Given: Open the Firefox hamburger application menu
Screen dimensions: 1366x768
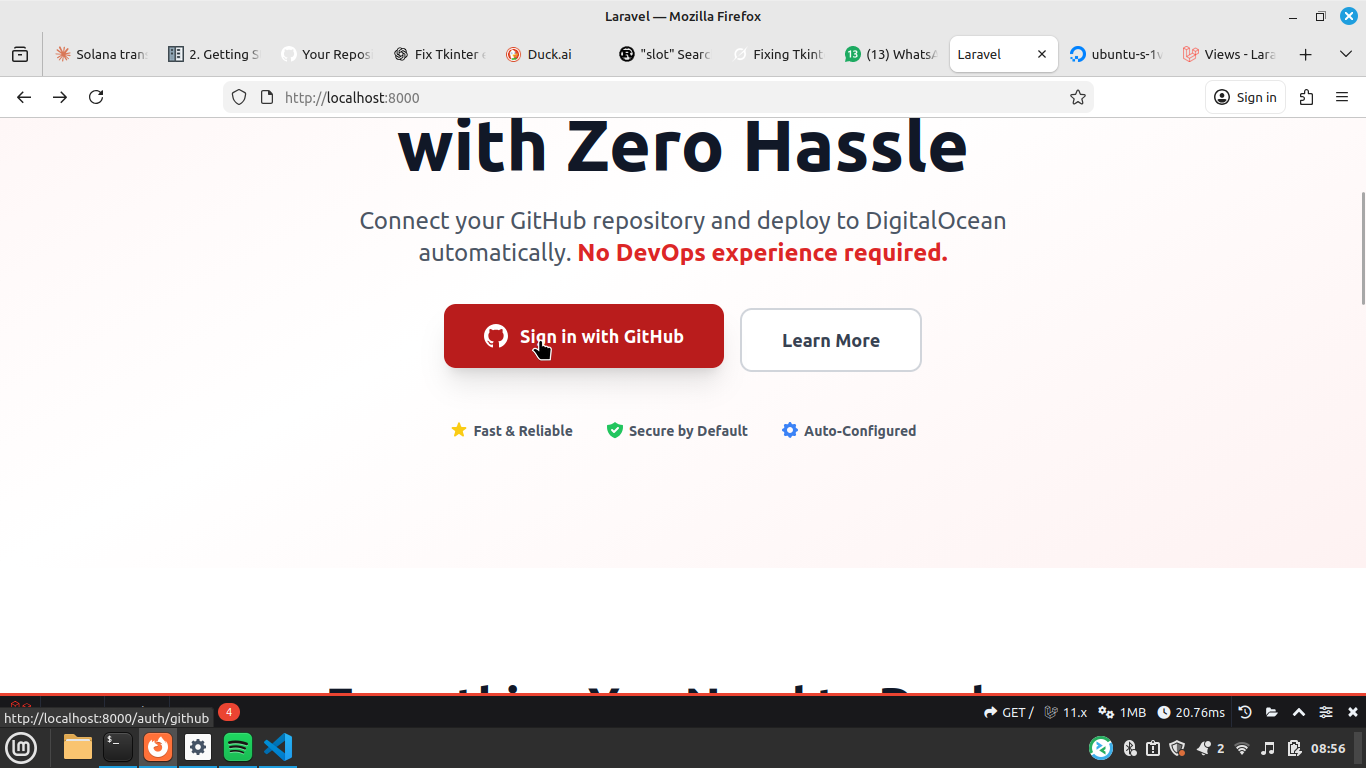Looking at the screenshot, I should click(x=1342, y=97).
